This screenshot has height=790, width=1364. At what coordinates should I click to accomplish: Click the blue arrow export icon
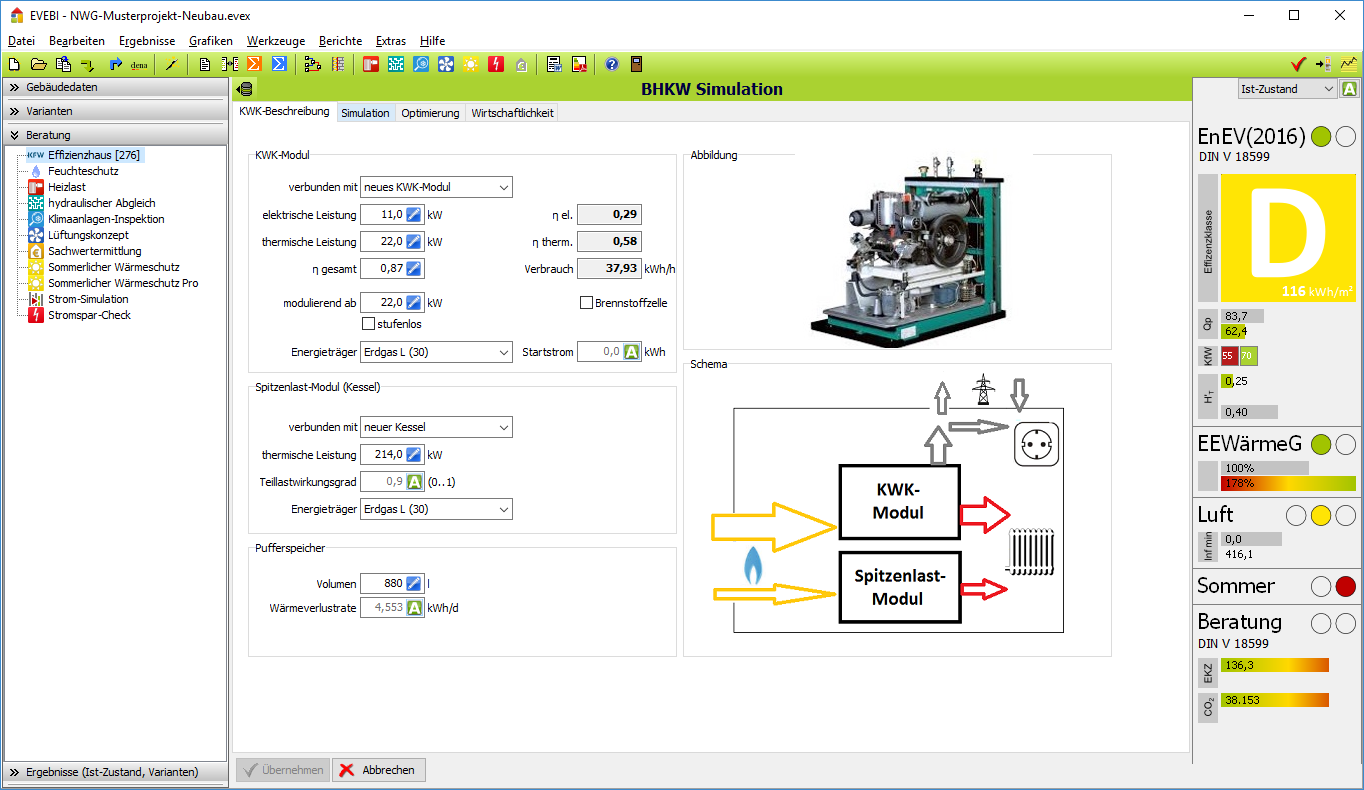tap(115, 64)
